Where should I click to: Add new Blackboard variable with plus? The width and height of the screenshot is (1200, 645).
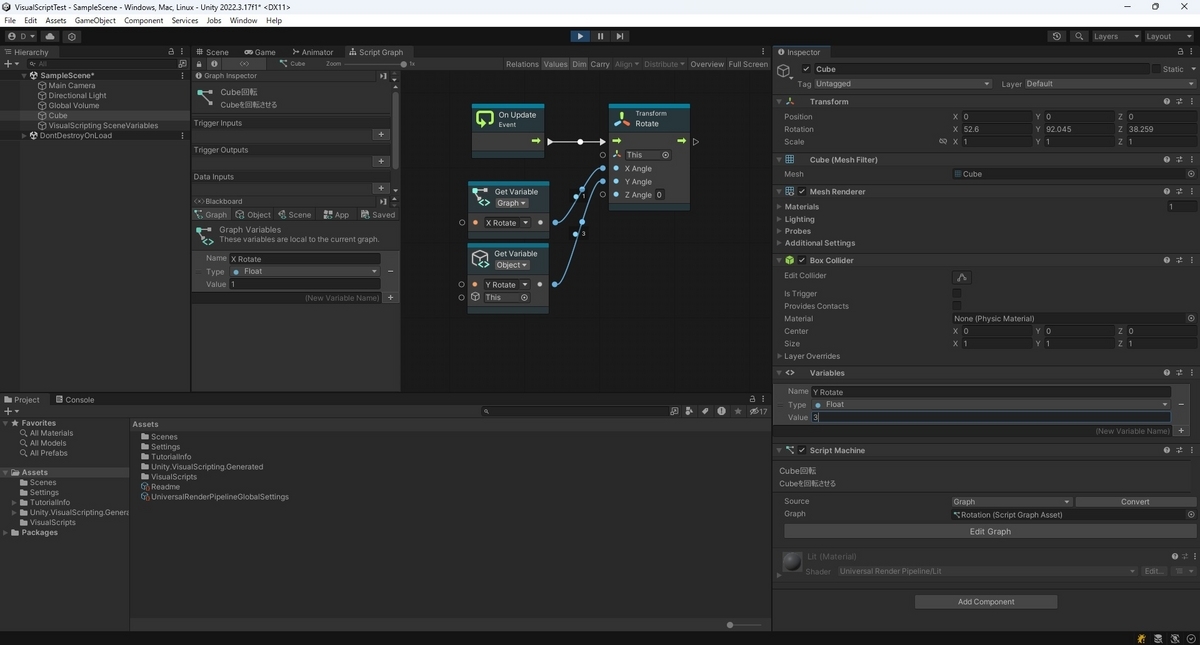391,297
